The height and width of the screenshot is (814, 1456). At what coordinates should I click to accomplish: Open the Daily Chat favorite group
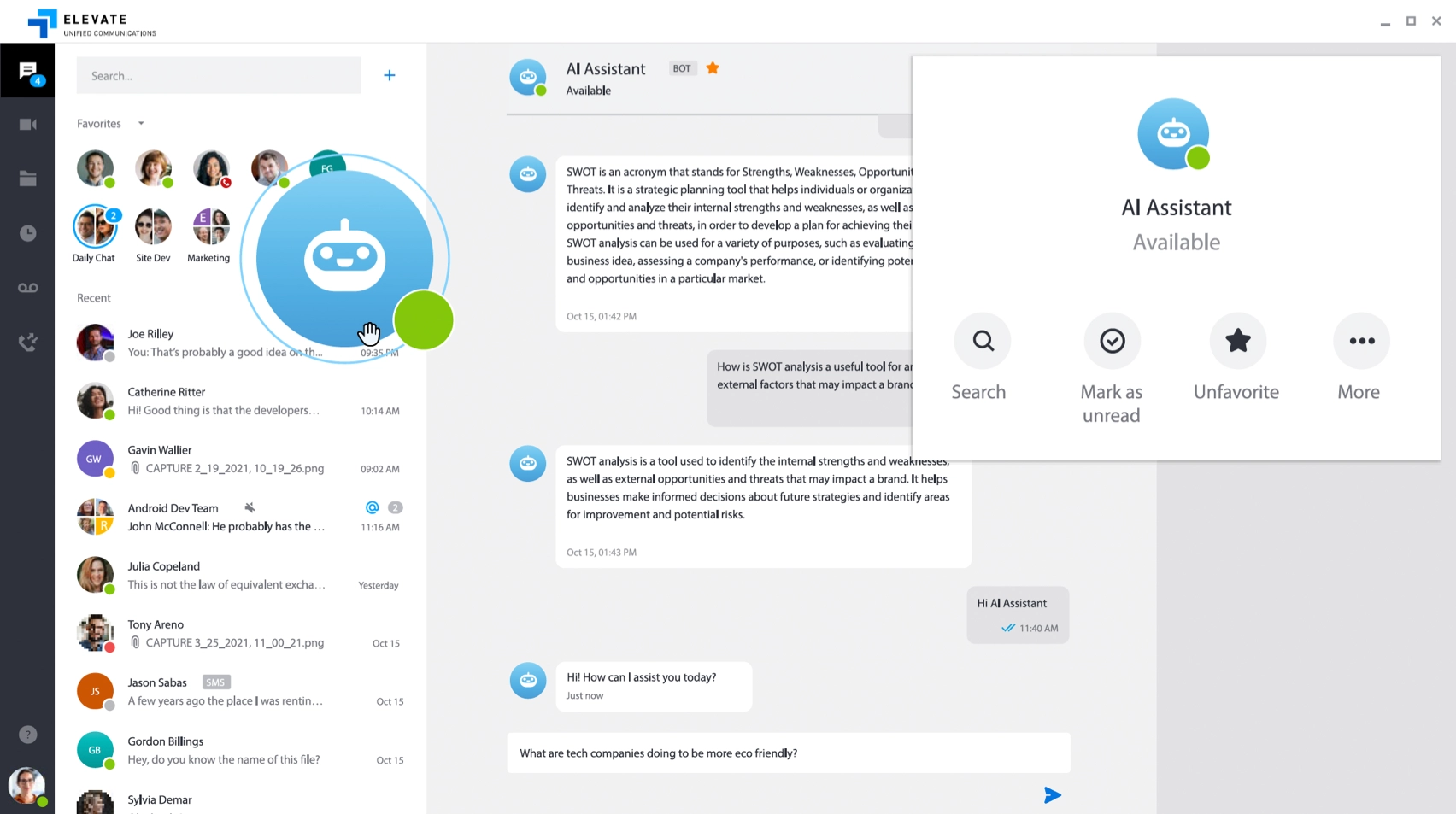pos(95,228)
